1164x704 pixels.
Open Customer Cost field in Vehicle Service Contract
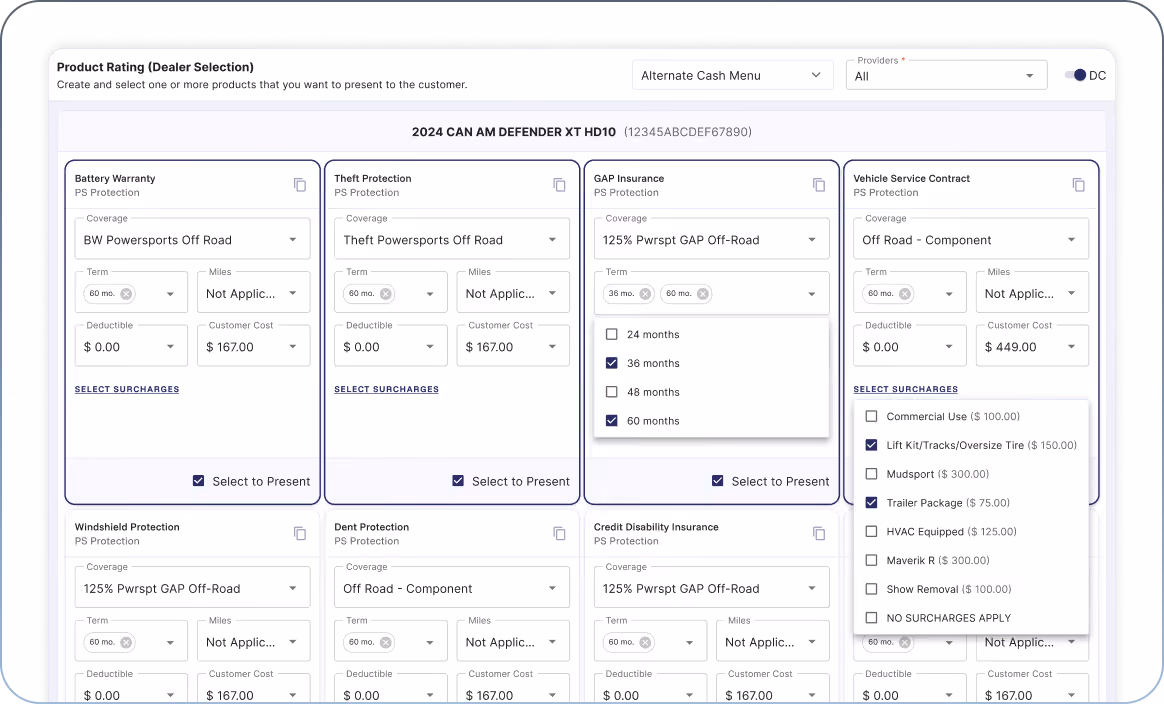point(1032,346)
